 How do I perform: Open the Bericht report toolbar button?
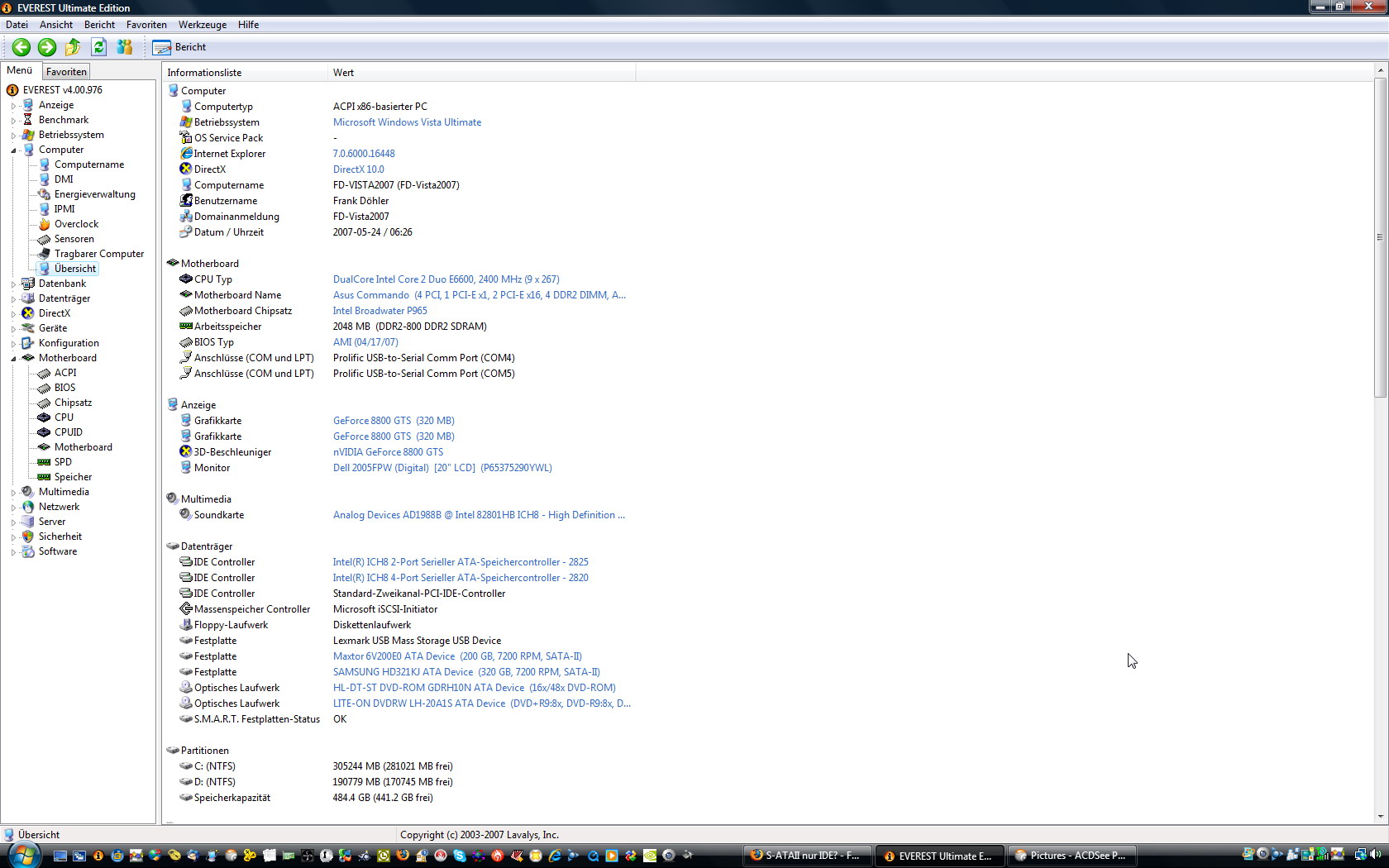click(x=179, y=47)
